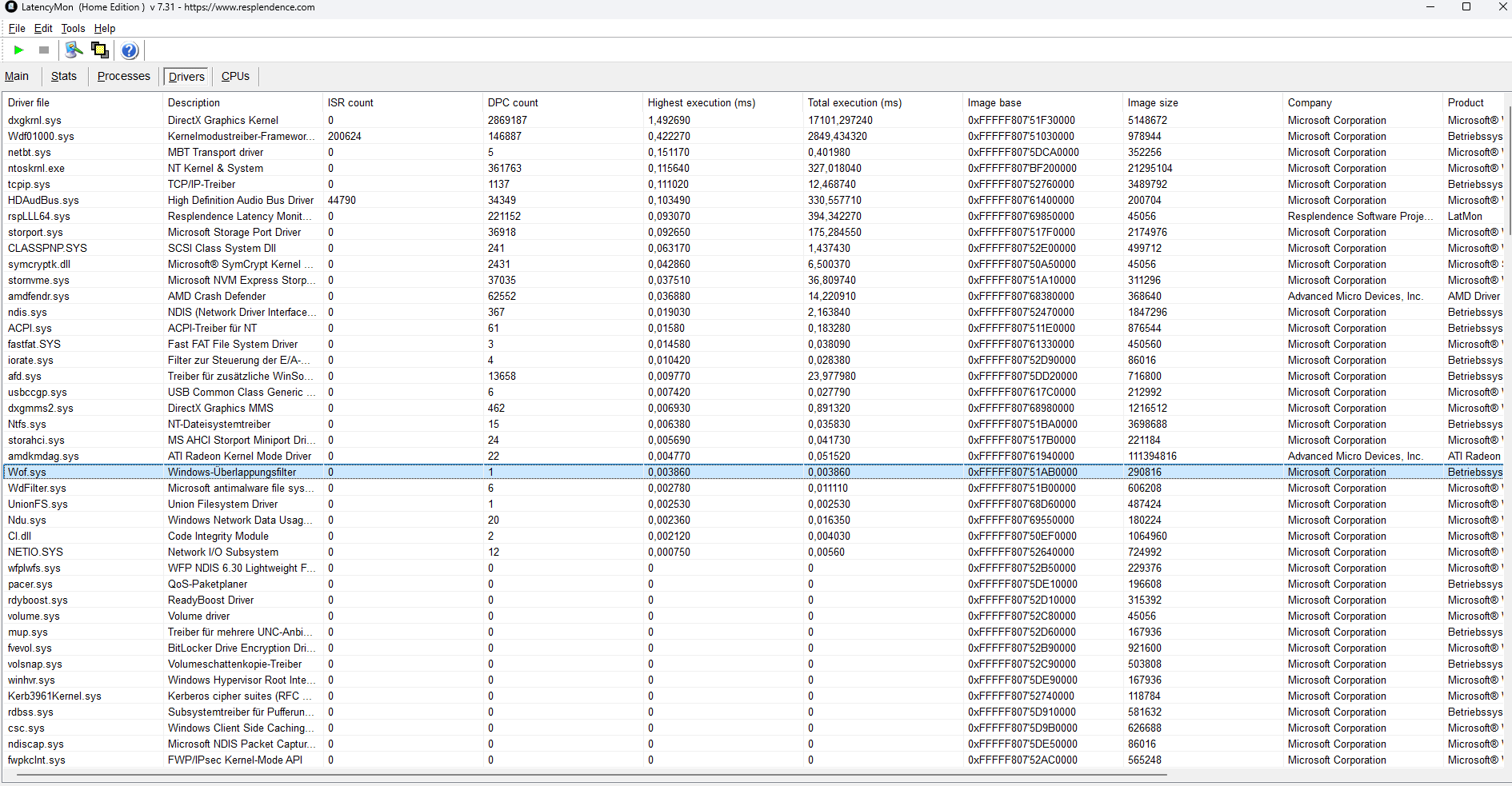1512x786 pixels.
Task: Click the LatencyMon title bar app icon
Action: click(11, 7)
